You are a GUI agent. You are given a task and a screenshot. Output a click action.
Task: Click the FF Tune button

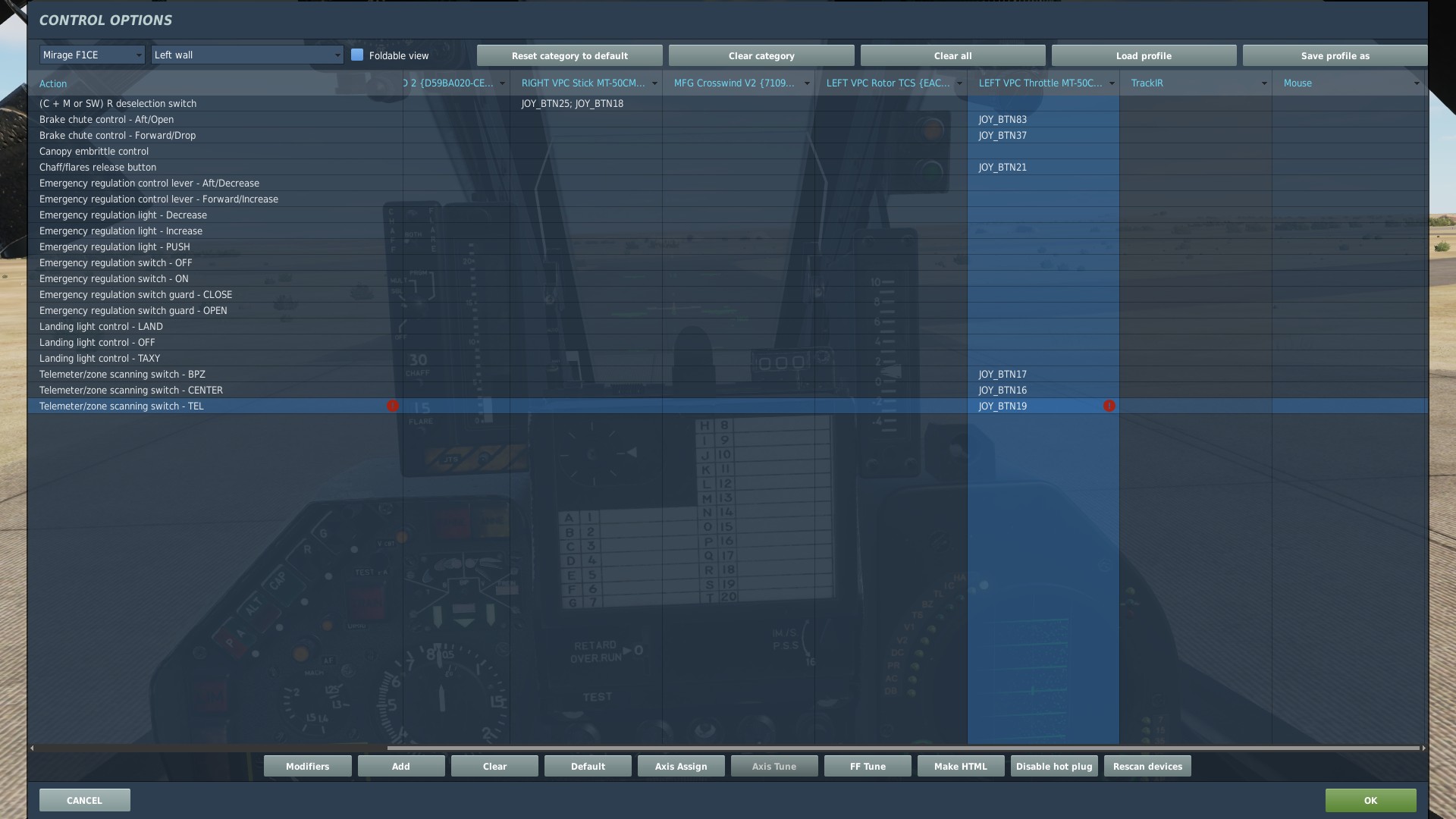coord(868,766)
